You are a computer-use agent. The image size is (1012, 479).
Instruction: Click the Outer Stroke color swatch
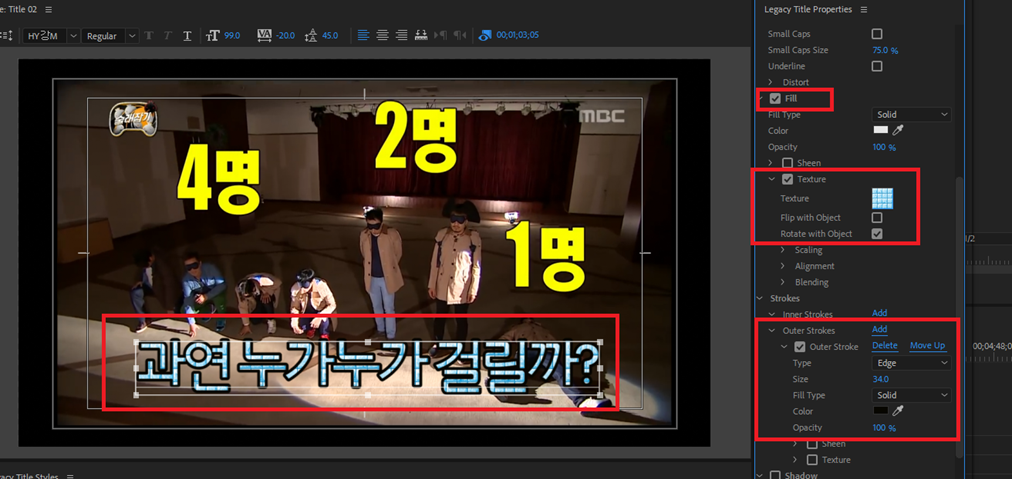880,411
